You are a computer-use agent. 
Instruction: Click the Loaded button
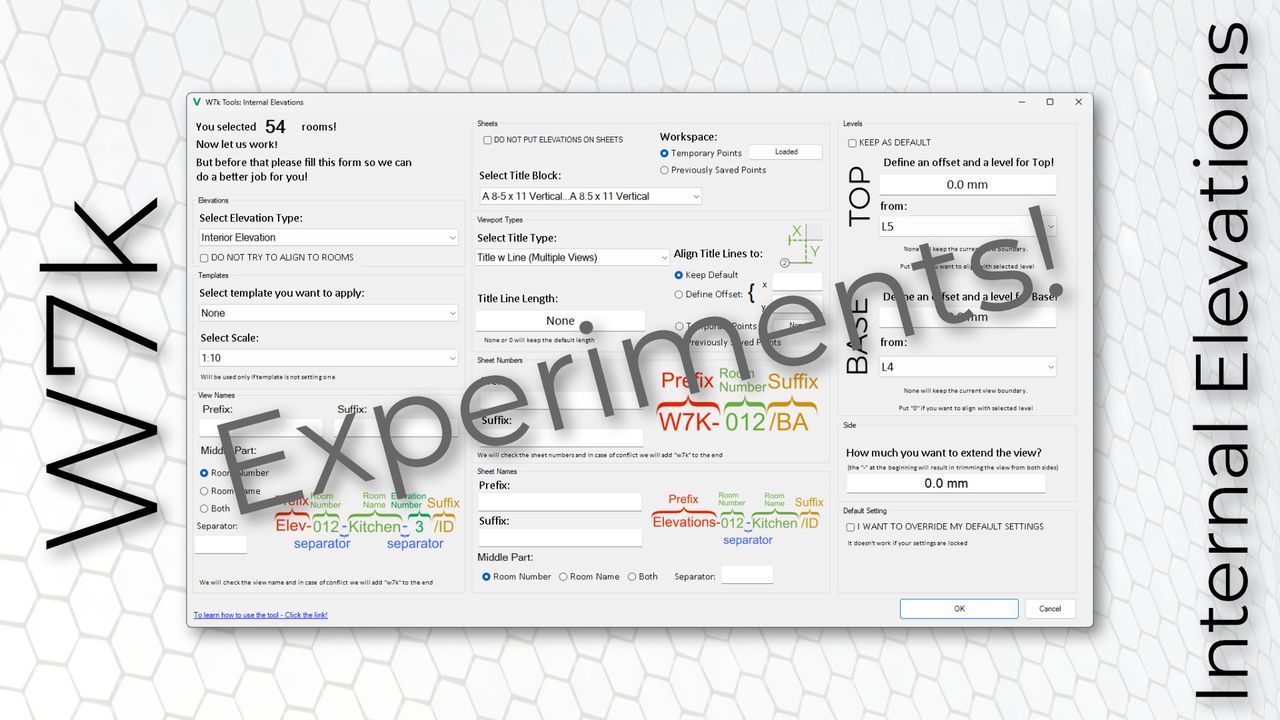(786, 152)
